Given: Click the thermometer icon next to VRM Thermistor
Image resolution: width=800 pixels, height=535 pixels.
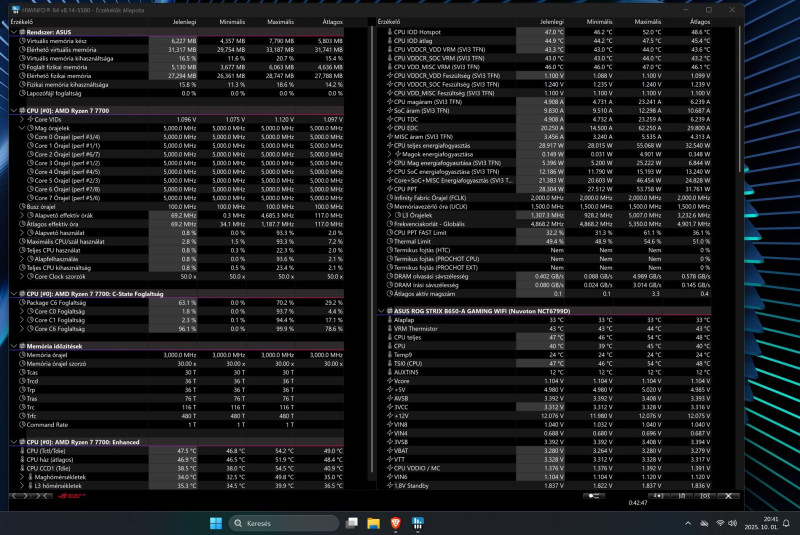Looking at the screenshot, I should (x=390, y=328).
